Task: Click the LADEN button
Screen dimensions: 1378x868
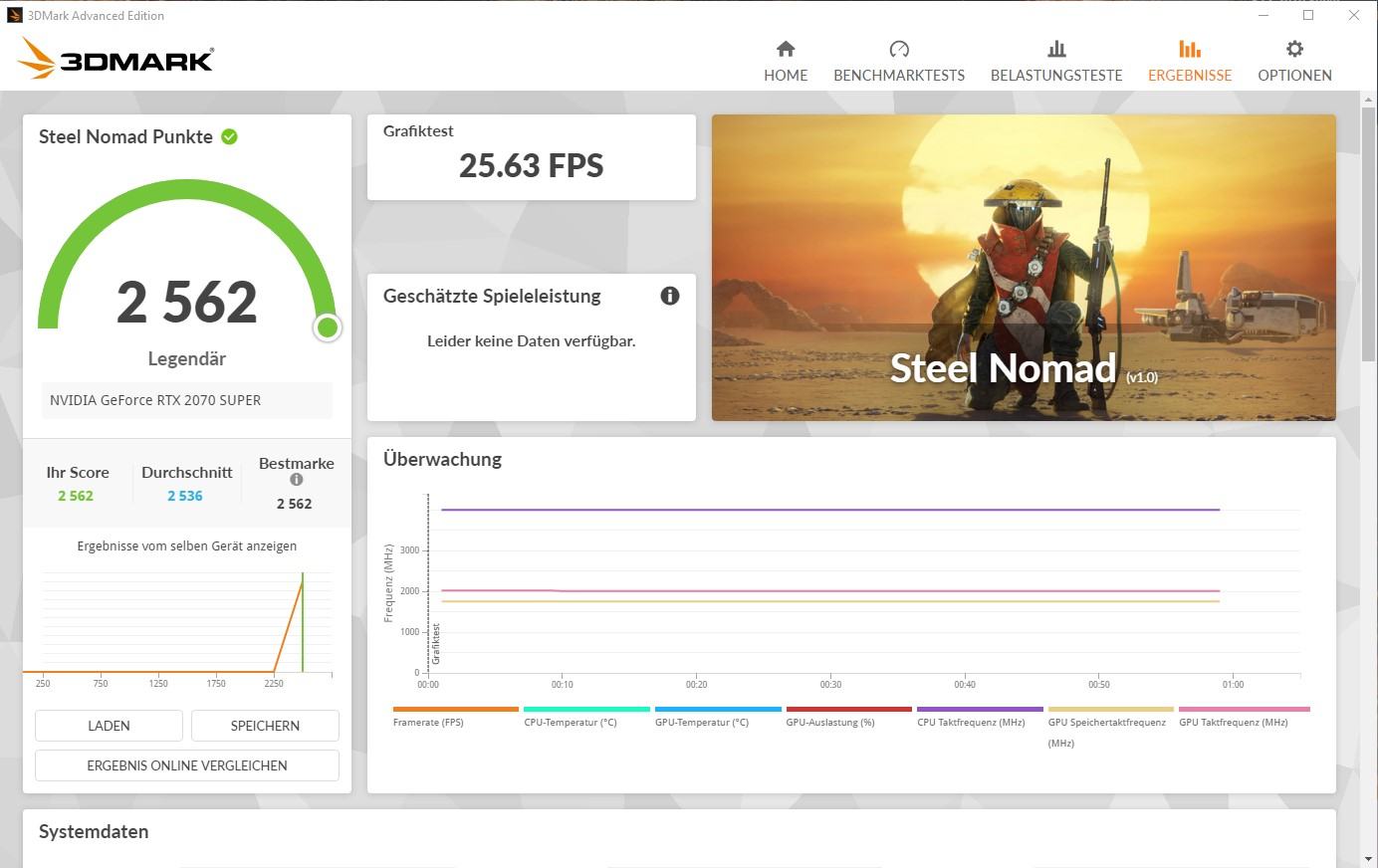Action: tap(109, 726)
